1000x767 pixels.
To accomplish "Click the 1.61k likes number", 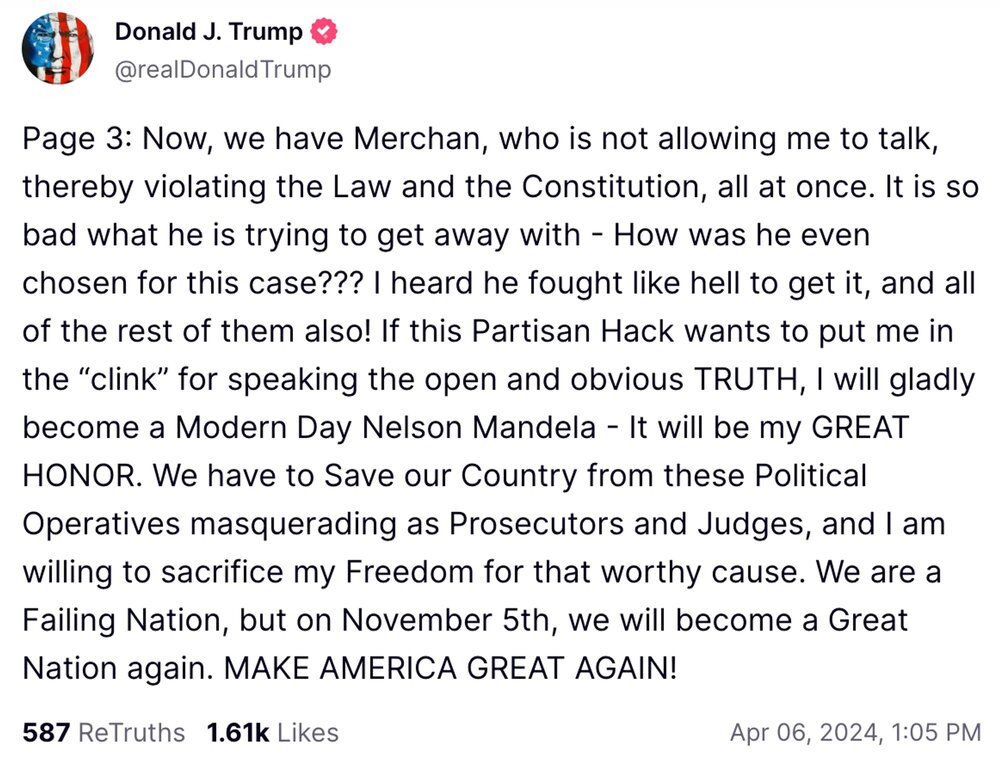I will [x=237, y=732].
